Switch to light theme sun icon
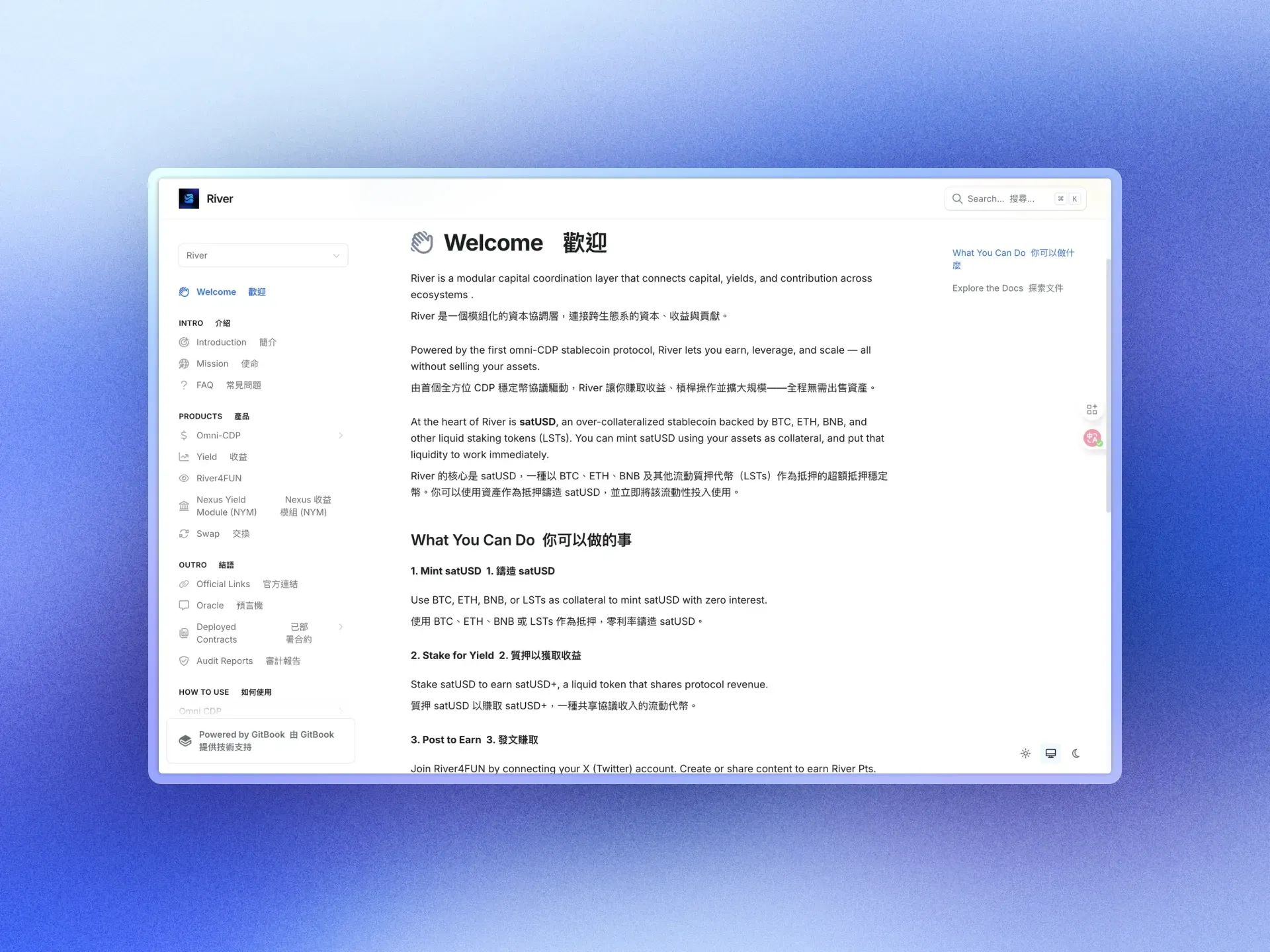Image resolution: width=1270 pixels, height=952 pixels. [1025, 753]
